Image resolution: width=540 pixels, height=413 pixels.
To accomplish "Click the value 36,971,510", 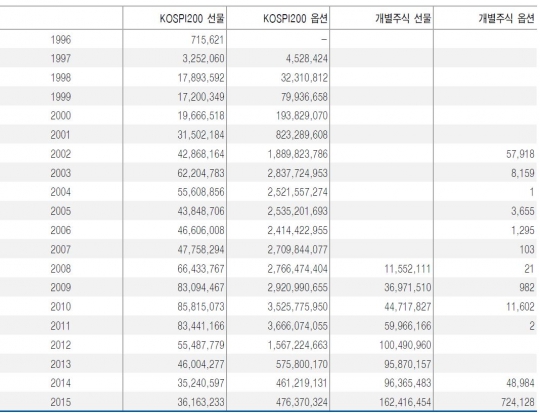I will 407,288.
